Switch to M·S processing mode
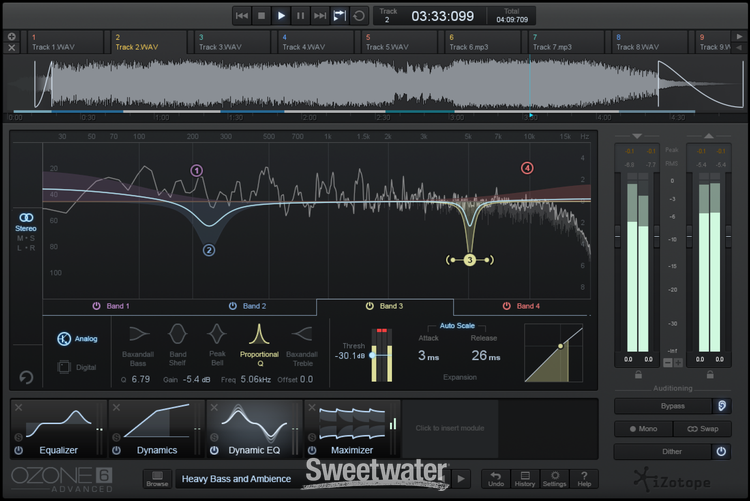 [26, 238]
